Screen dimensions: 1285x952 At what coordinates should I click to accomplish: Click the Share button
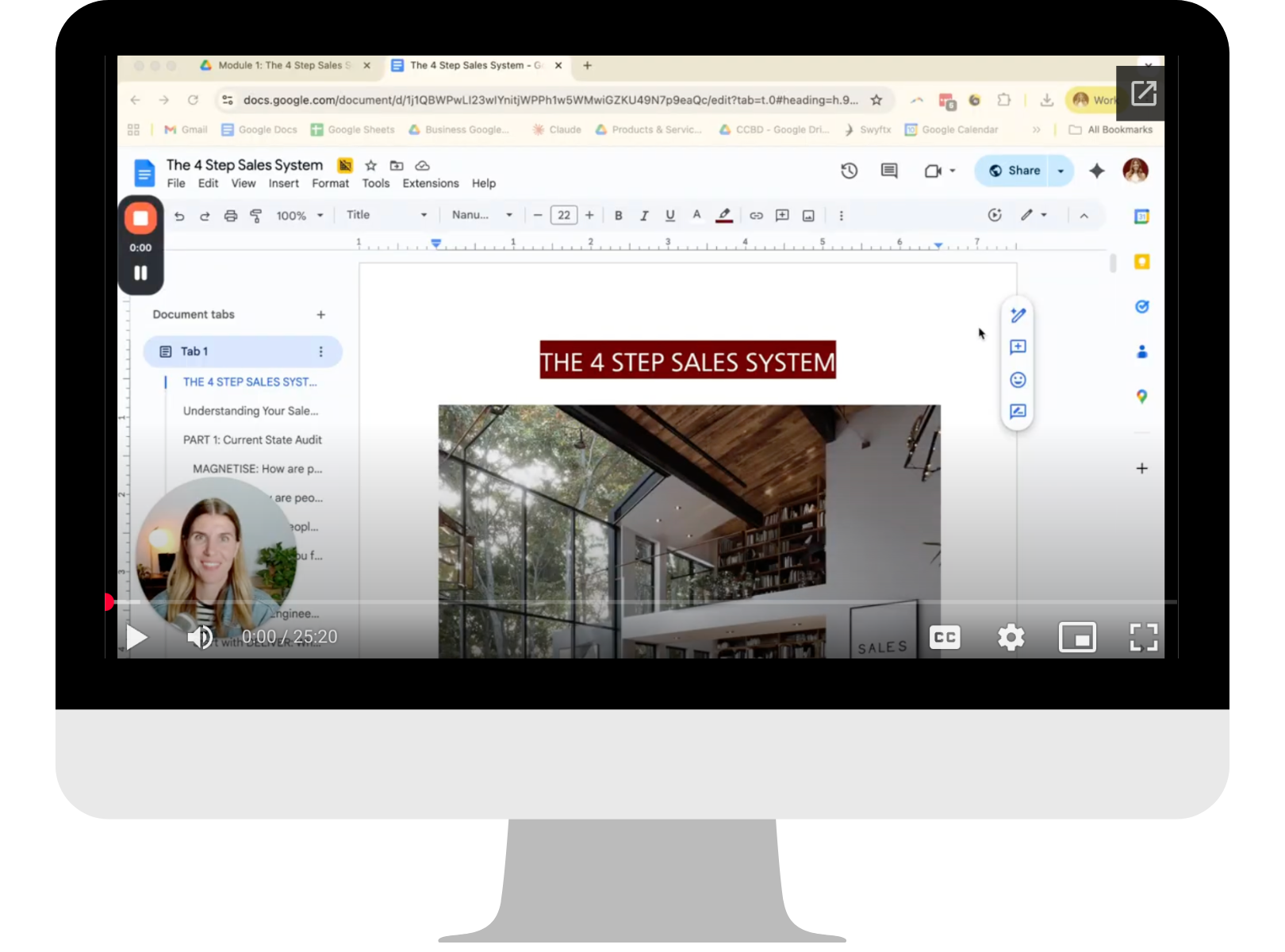(x=1014, y=171)
